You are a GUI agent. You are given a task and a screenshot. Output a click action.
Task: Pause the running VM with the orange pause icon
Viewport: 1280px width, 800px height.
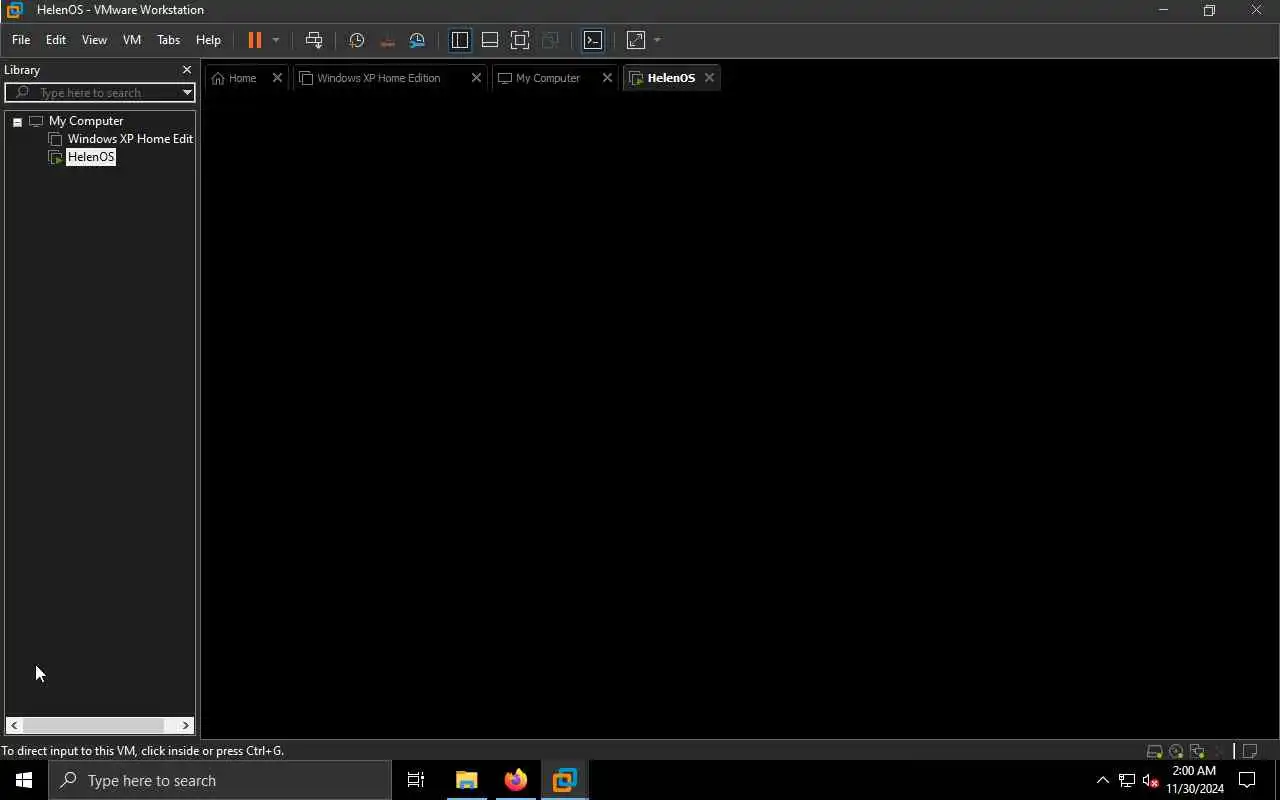(x=254, y=40)
